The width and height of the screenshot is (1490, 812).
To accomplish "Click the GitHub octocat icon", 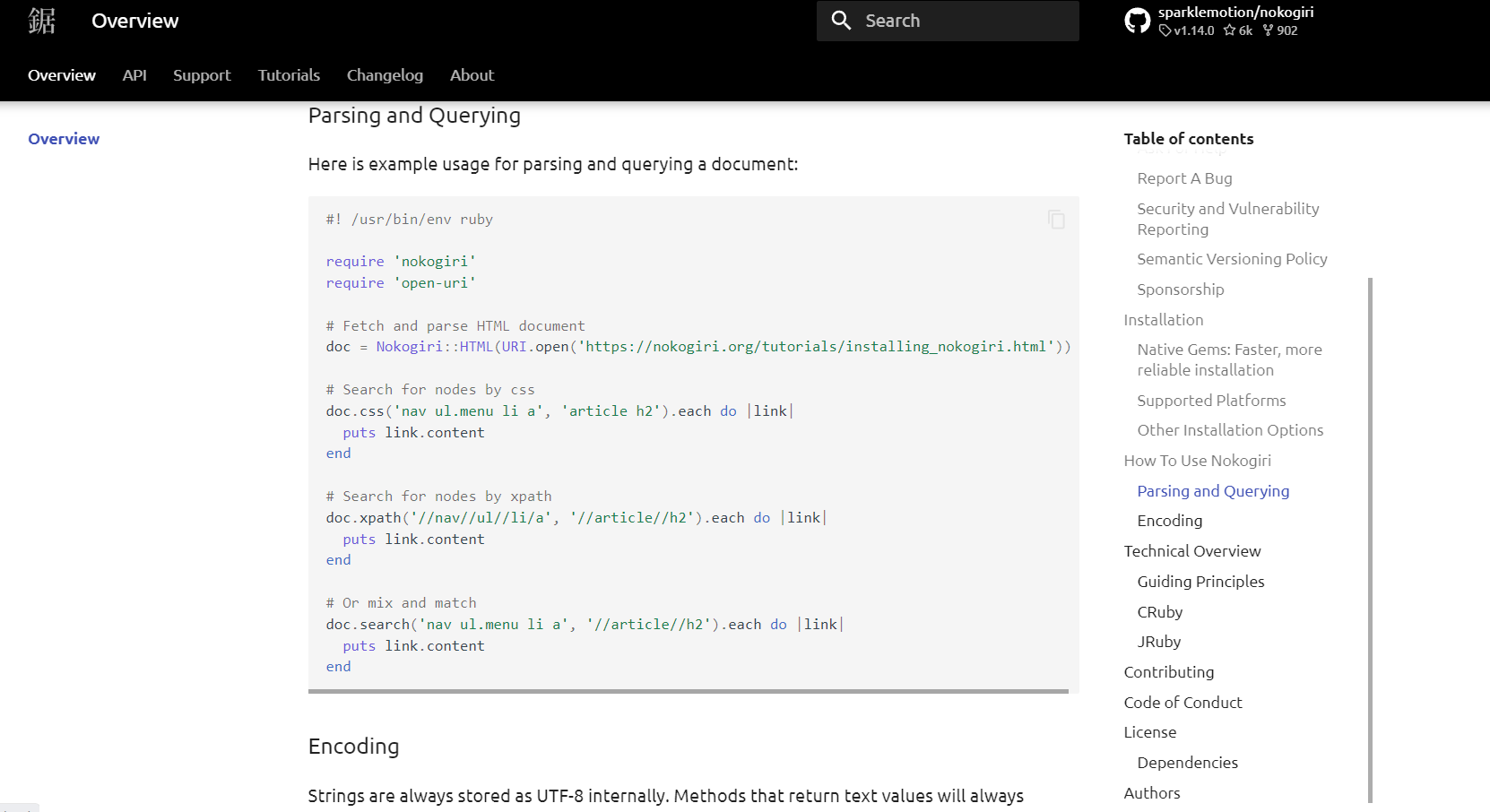I will 1138,21.
